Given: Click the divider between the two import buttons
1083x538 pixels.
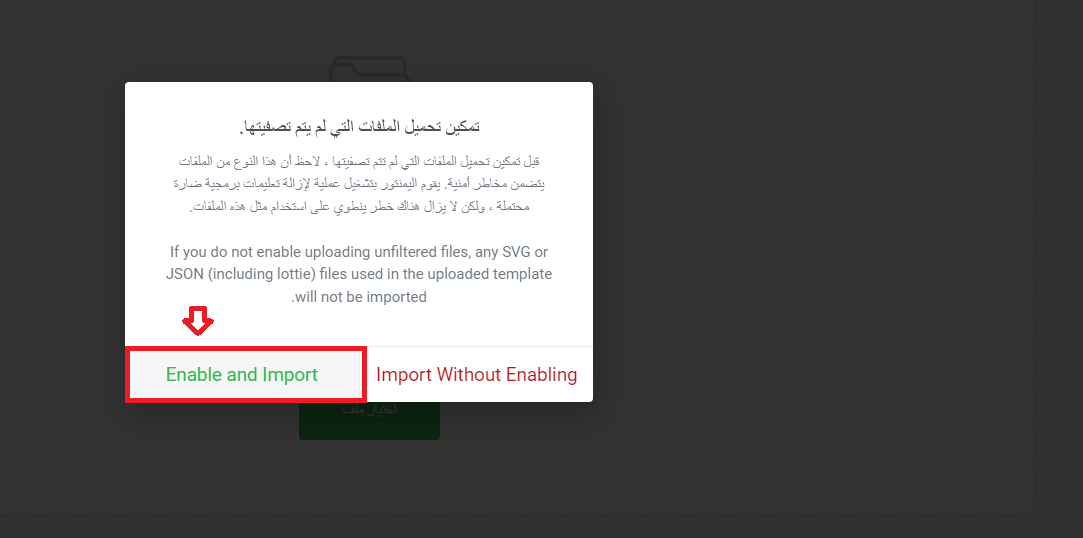Looking at the screenshot, I should click(366, 374).
